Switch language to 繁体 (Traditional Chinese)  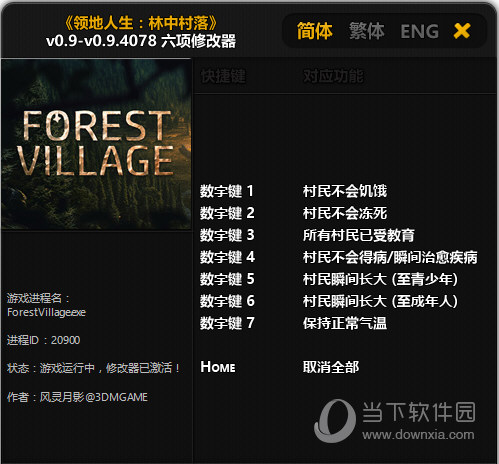[367, 31]
